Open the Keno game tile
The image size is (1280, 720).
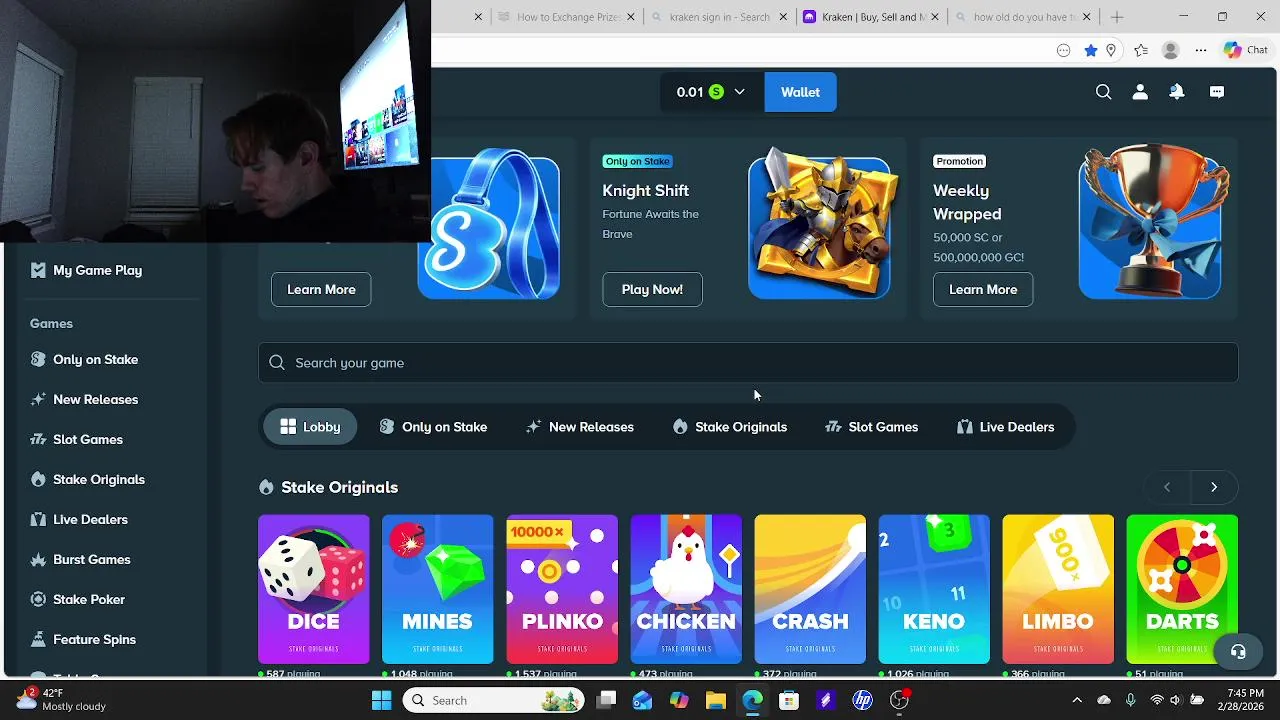click(934, 589)
